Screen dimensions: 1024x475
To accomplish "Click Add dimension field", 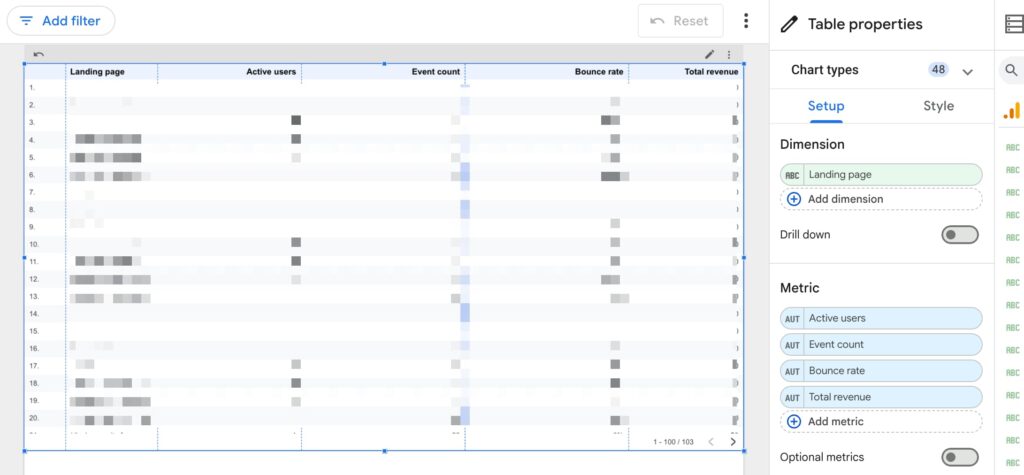I will 880,199.
